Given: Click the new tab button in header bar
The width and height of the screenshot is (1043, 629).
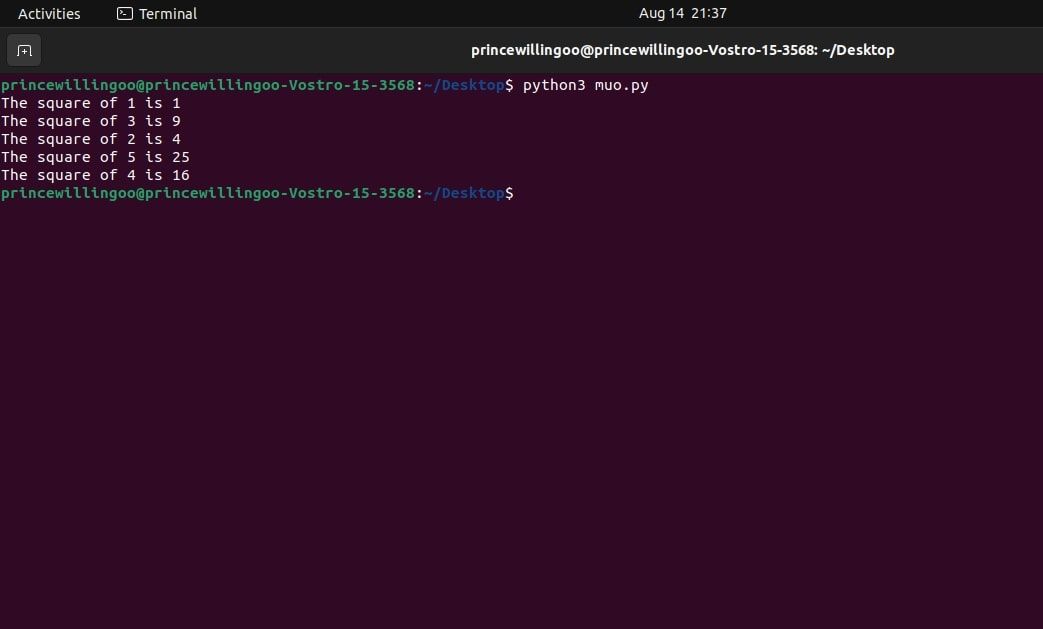Looking at the screenshot, I should tap(24, 50).
